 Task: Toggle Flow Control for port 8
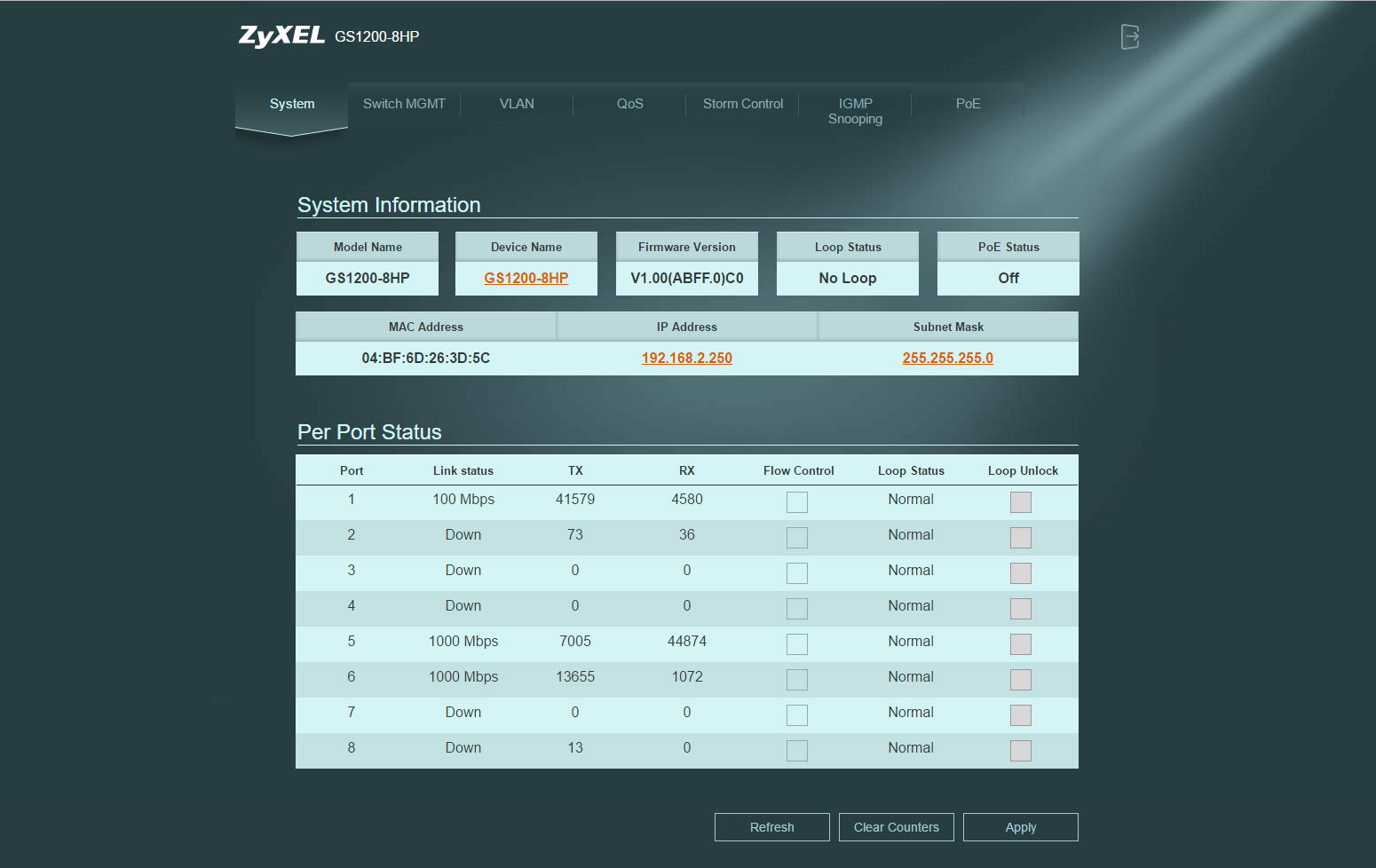[797, 751]
